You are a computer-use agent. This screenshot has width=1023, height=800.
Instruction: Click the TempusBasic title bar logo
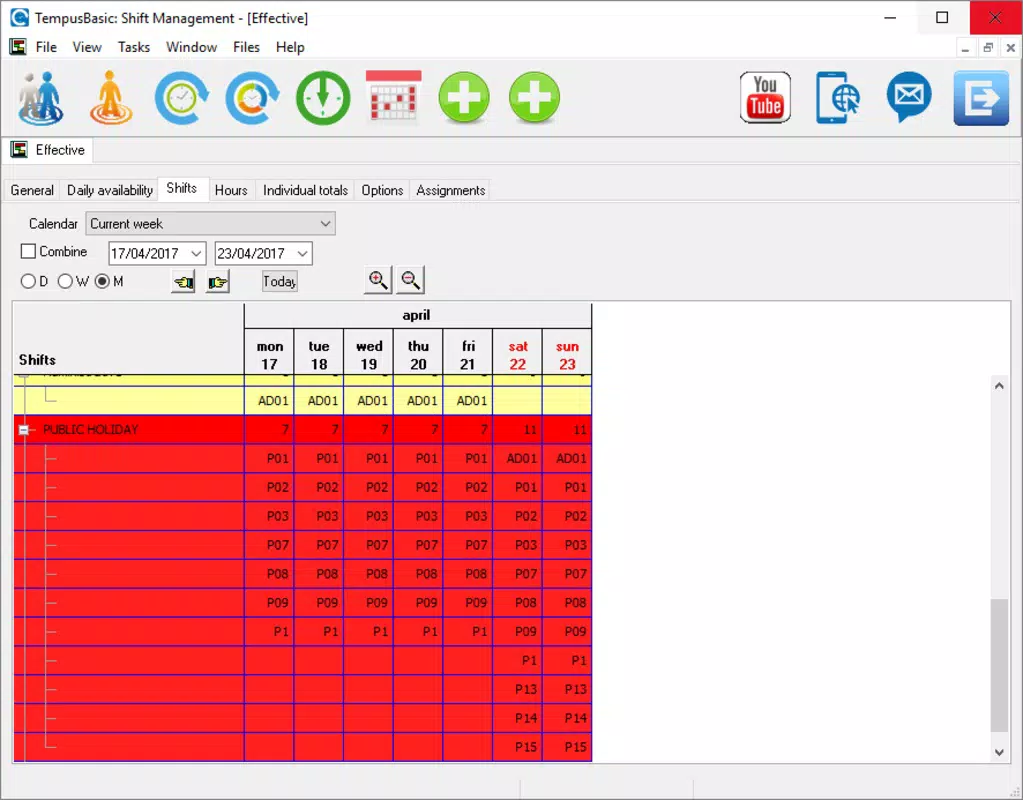[20, 18]
